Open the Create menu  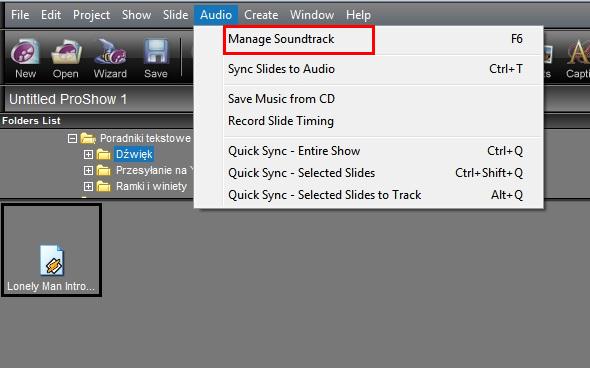[261, 15]
